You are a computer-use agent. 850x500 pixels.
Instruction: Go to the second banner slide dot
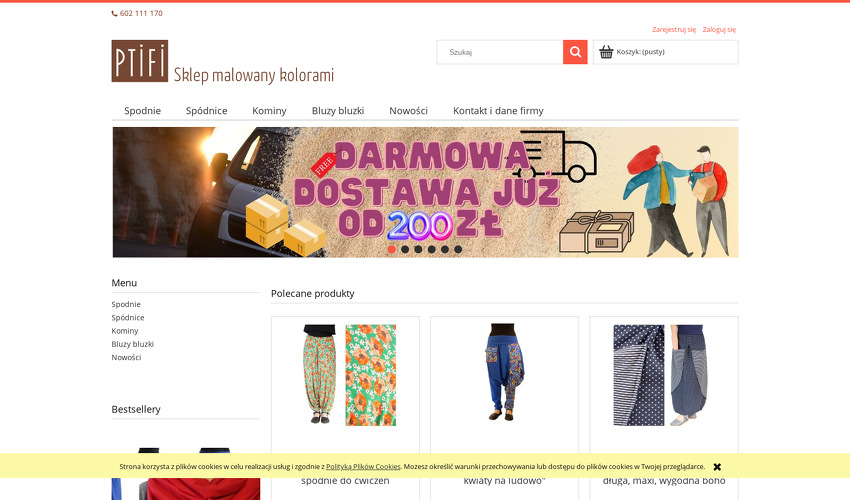tap(405, 249)
